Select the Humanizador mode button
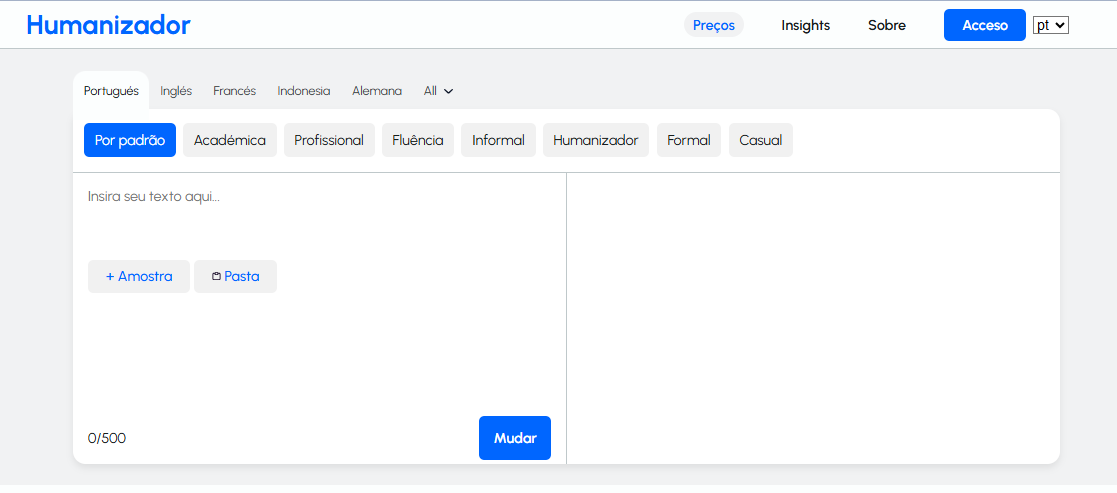1117x493 pixels. (595, 140)
